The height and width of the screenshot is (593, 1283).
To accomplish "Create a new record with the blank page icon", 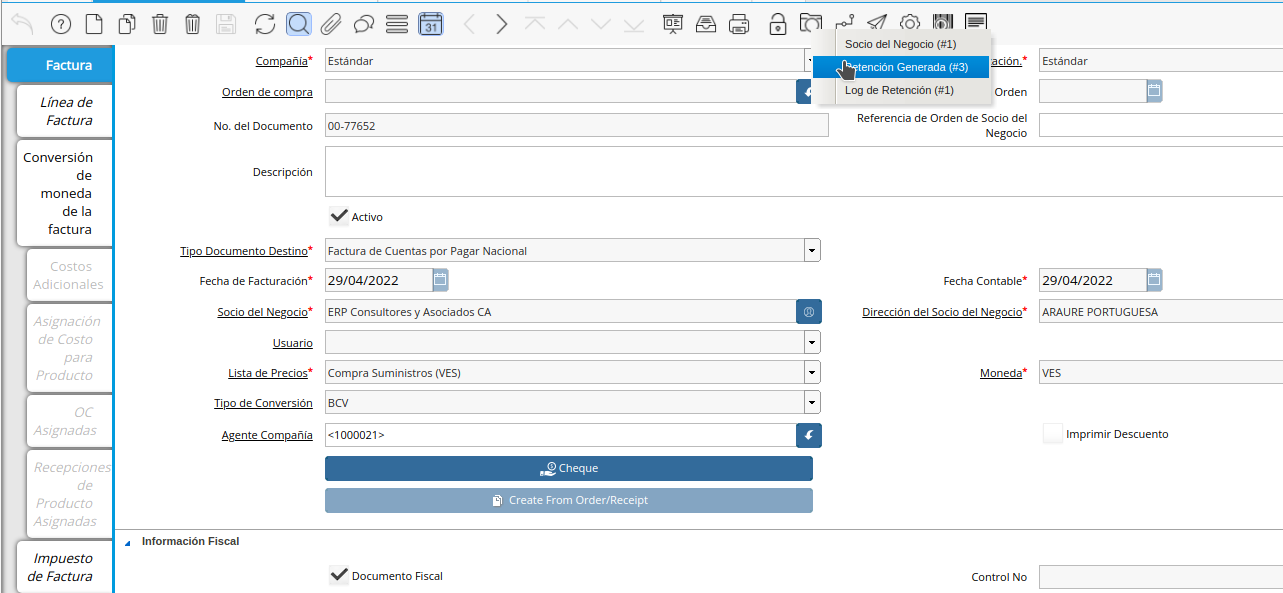I will pos(93,23).
